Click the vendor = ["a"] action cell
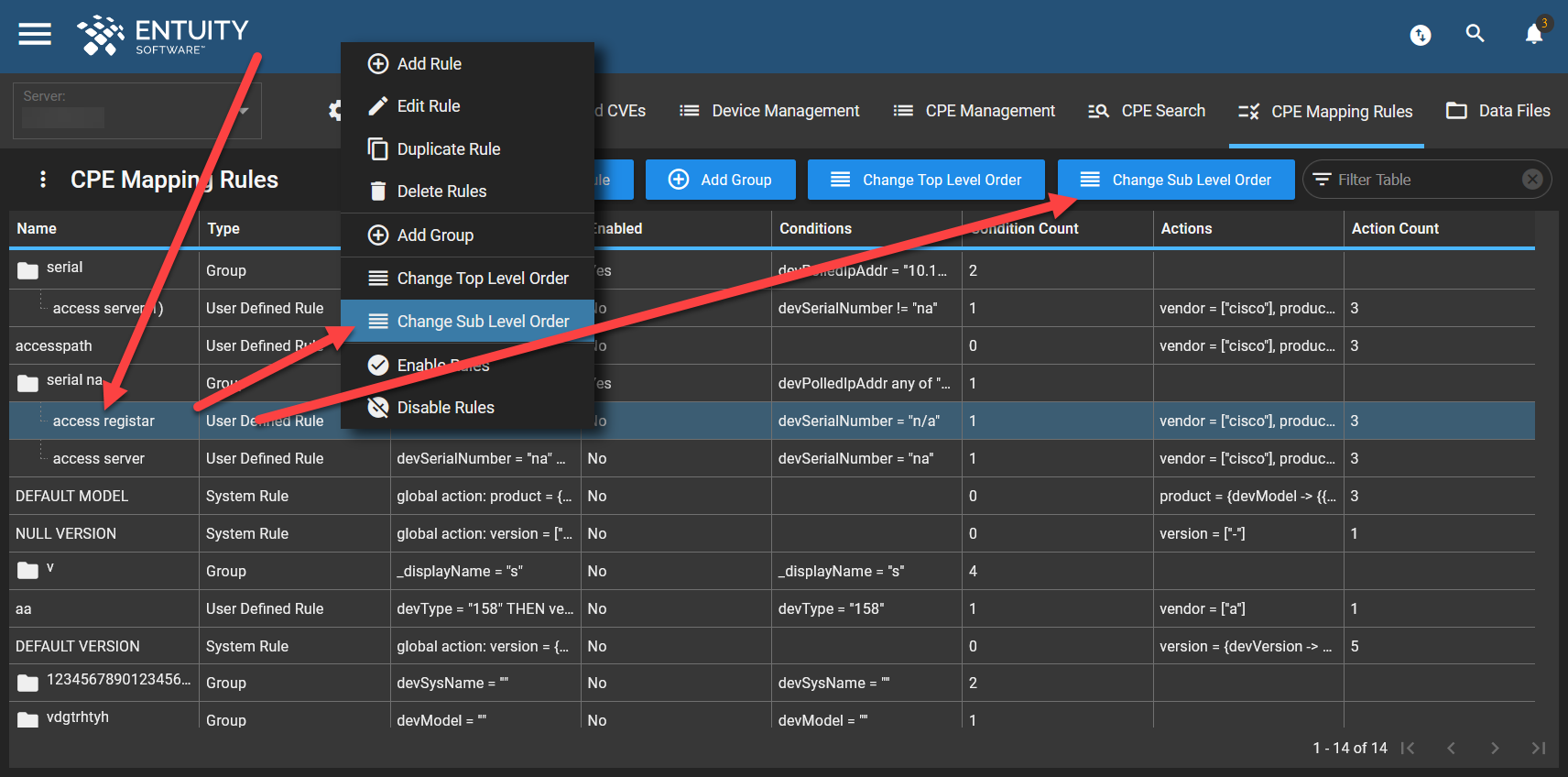Screen dimensions: 1568x777 1248,608
